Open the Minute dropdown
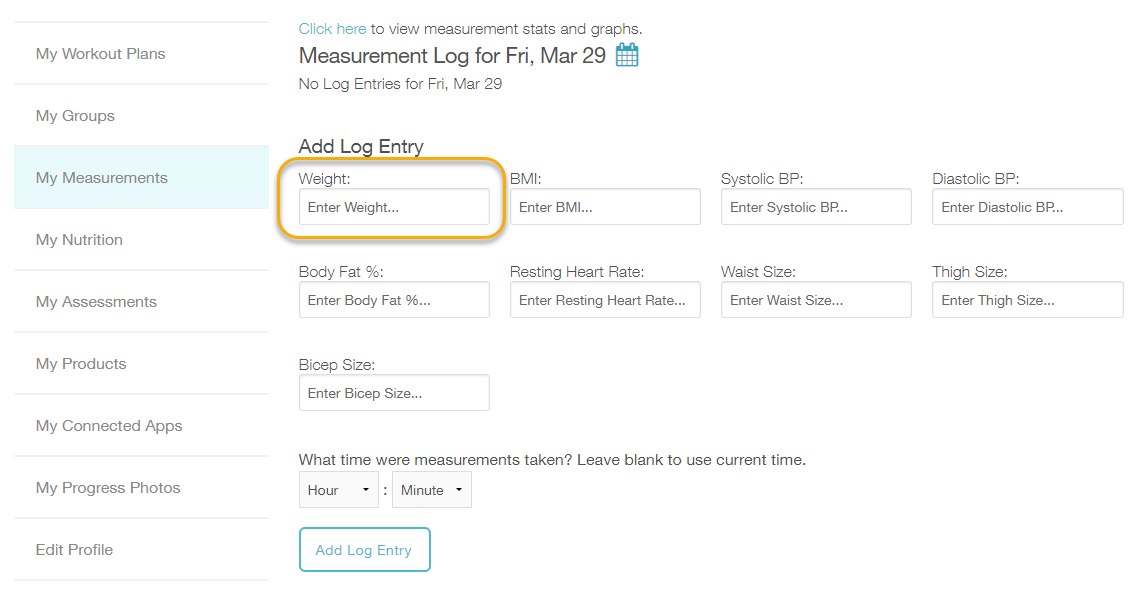 [x=431, y=490]
